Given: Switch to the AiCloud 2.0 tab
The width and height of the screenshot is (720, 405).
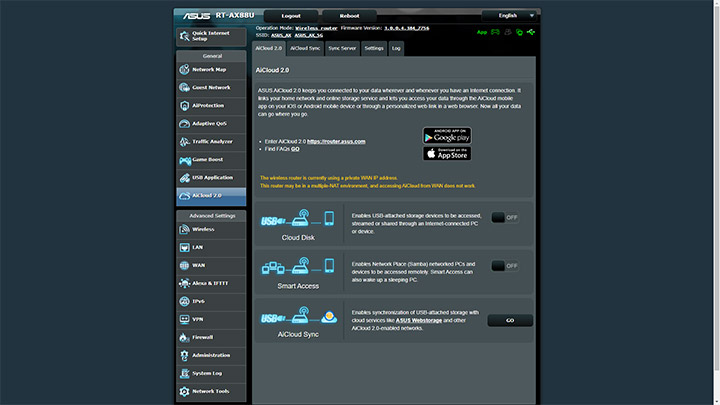Looking at the screenshot, I should [x=269, y=48].
